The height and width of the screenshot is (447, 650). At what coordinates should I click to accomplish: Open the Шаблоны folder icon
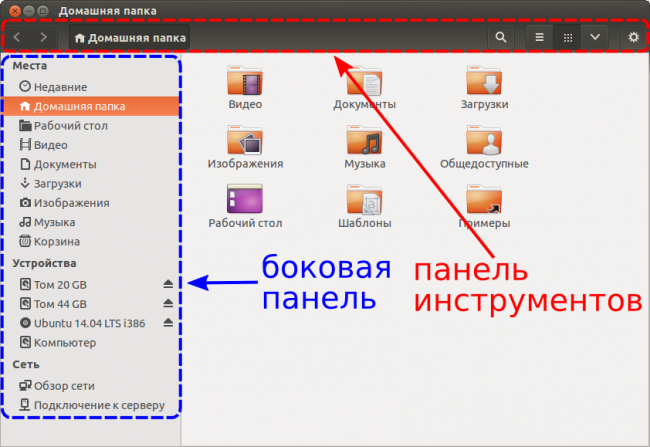[364, 199]
